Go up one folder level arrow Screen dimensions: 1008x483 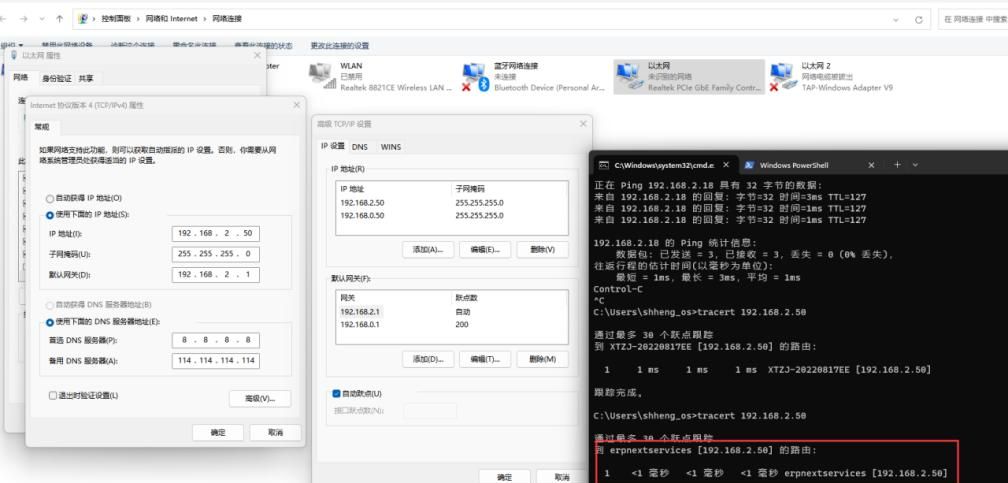[60, 19]
